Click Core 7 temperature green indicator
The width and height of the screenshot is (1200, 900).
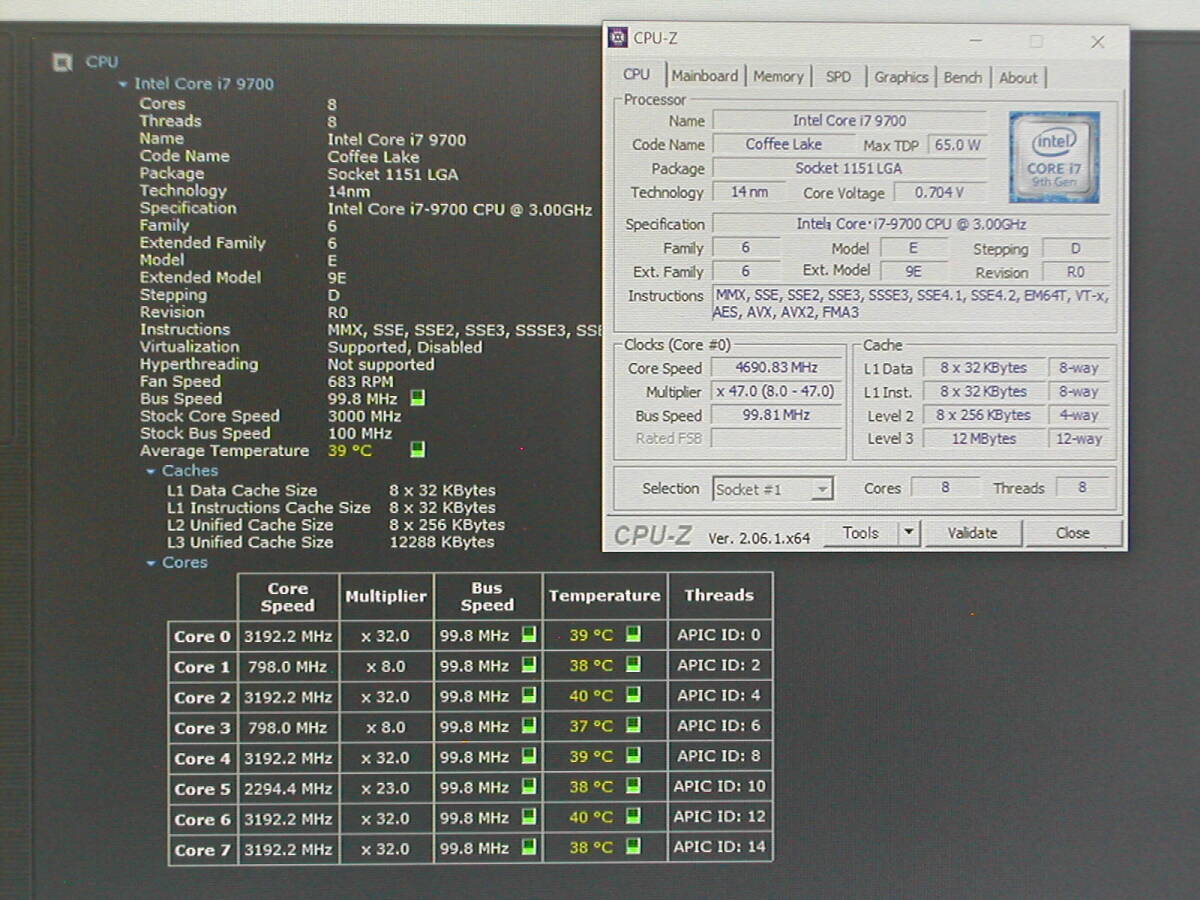point(633,847)
